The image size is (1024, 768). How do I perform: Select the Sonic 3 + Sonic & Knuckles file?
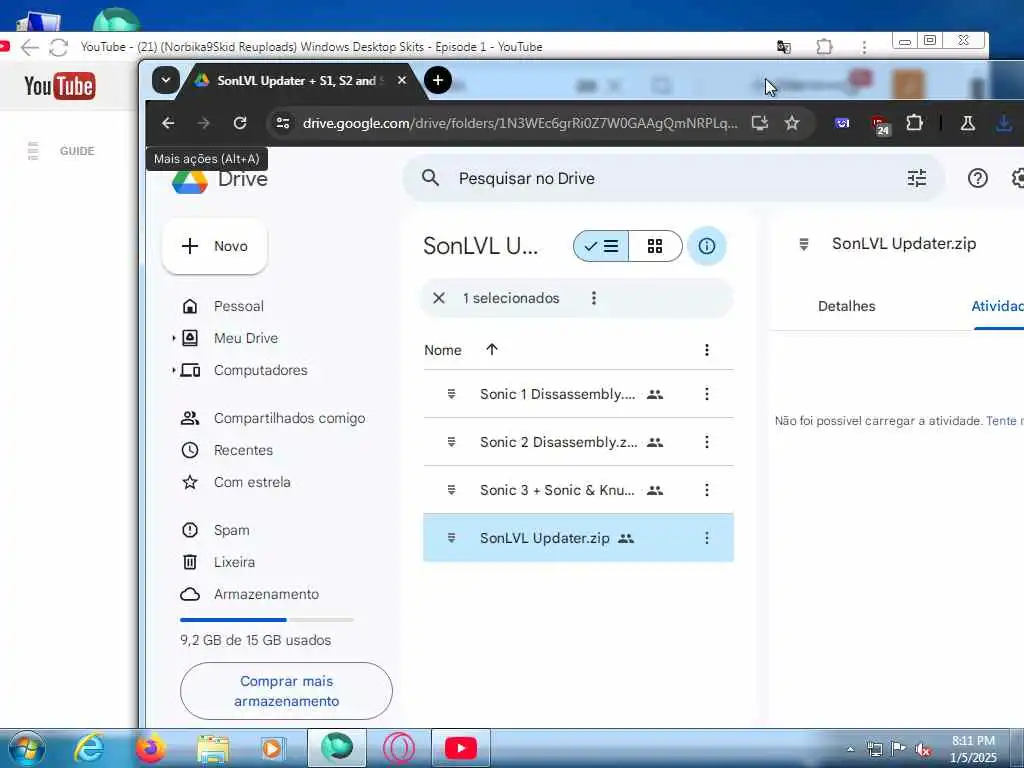tap(578, 490)
